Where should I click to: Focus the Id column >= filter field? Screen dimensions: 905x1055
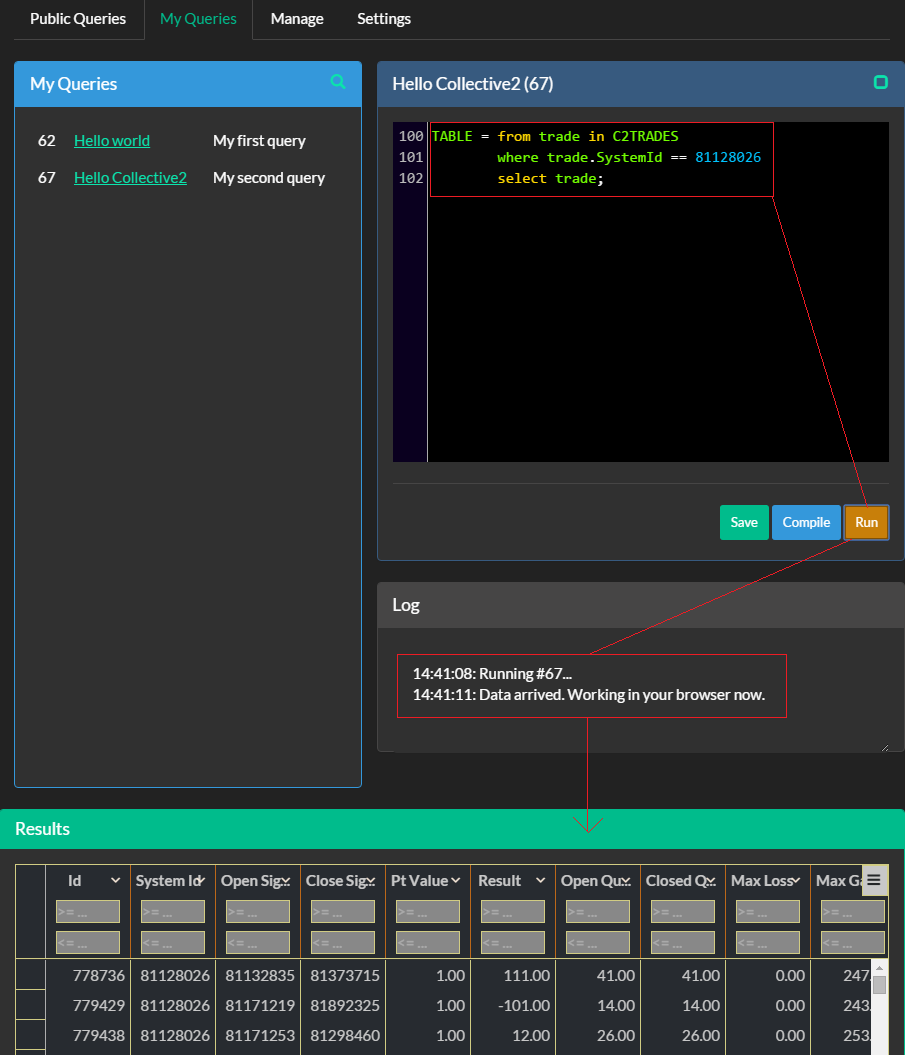coord(88,912)
